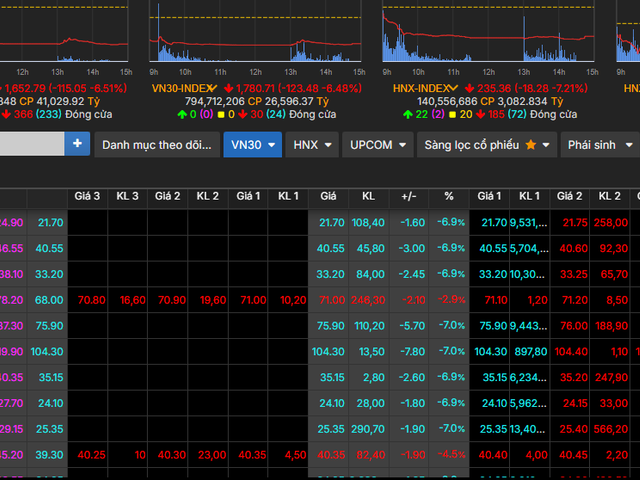Open the Phái sinh derivatives dropdown
Image resolution: width=640 pixels, height=480 pixels.
coord(598,145)
